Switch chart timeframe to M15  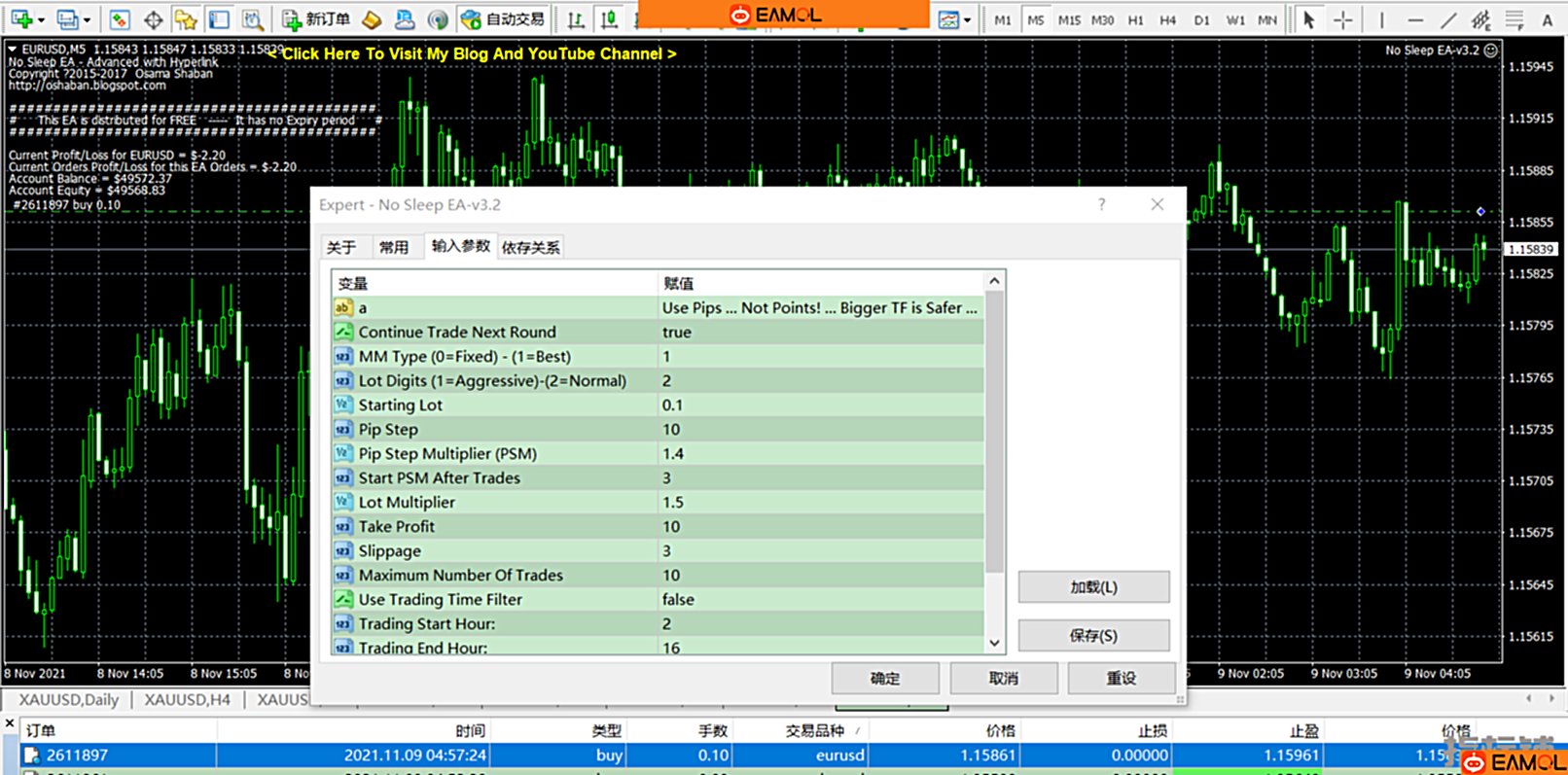coord(1068,19)
